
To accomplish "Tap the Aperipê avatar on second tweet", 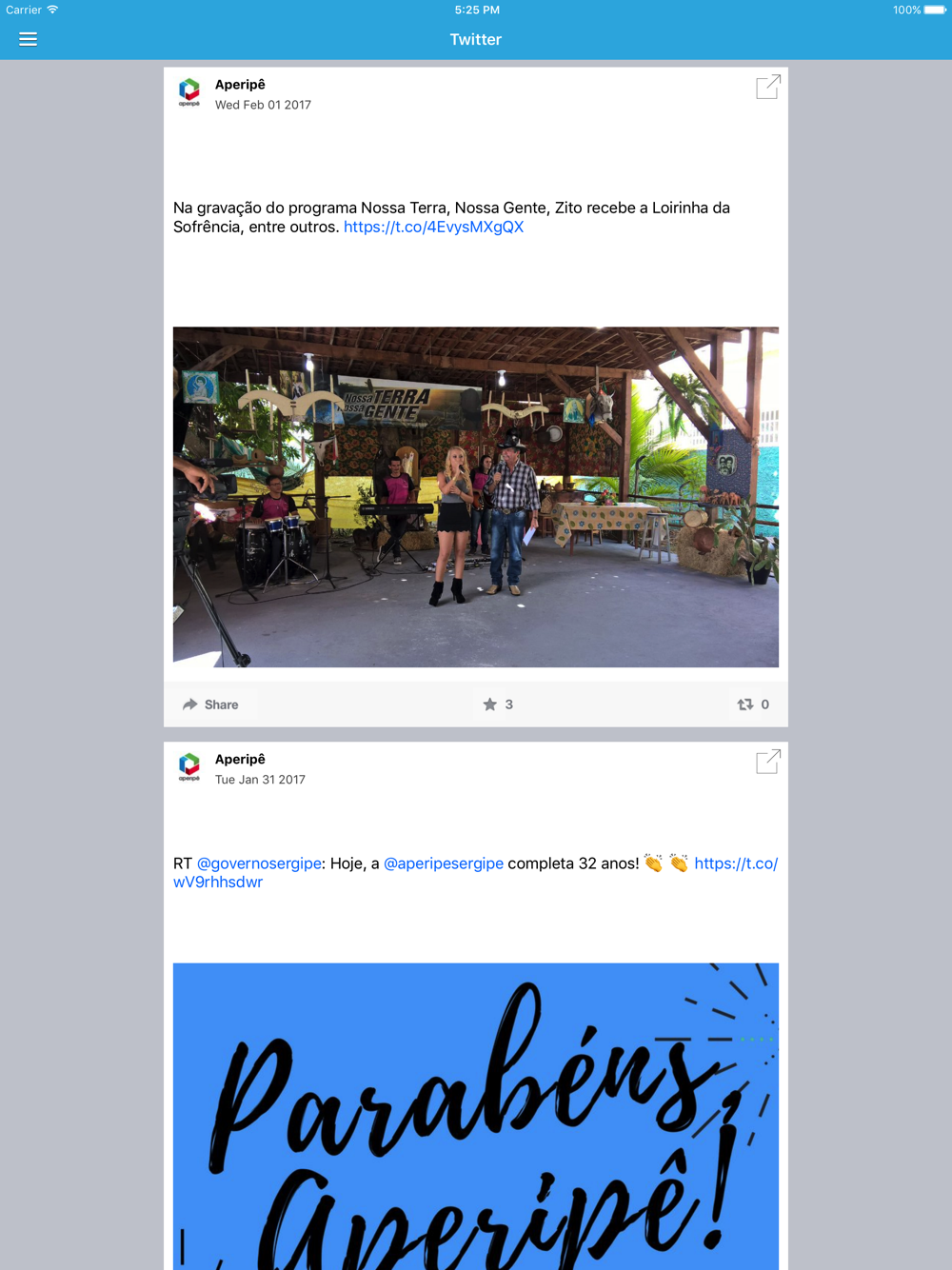I will (x=189, y=767).
